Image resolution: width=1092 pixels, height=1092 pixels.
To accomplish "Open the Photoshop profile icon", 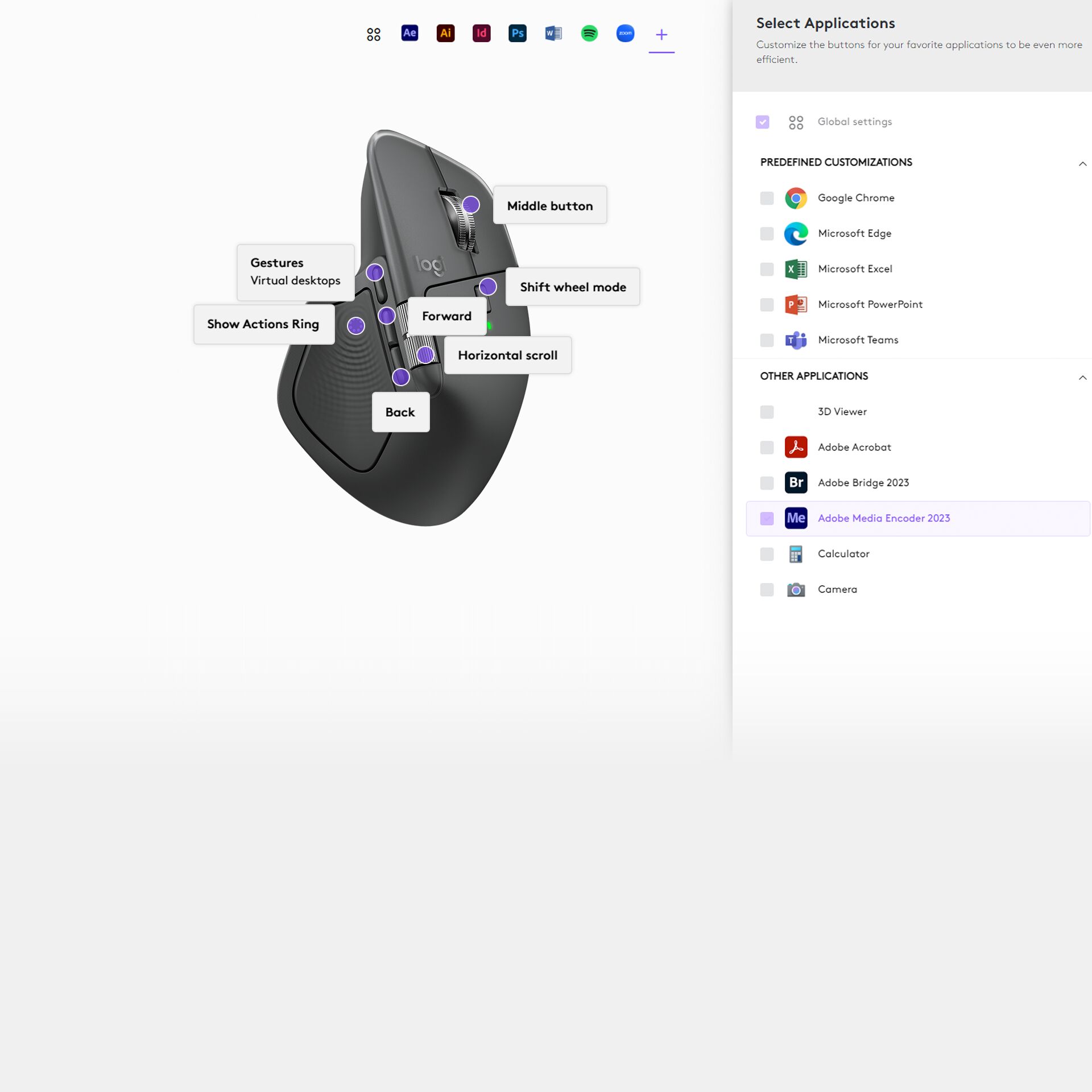I will pos(517,34).
